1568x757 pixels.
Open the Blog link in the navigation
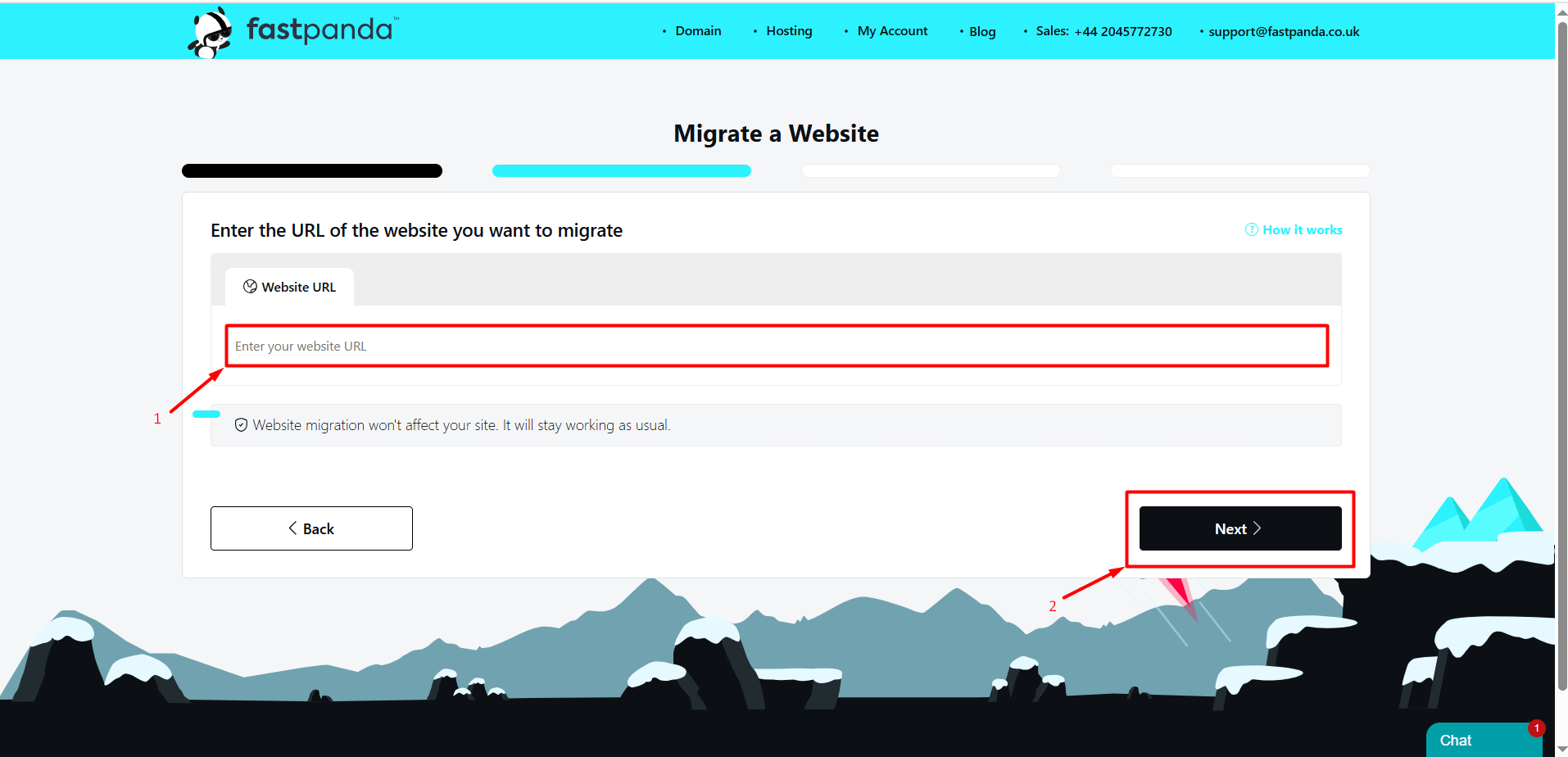point(982,32)
